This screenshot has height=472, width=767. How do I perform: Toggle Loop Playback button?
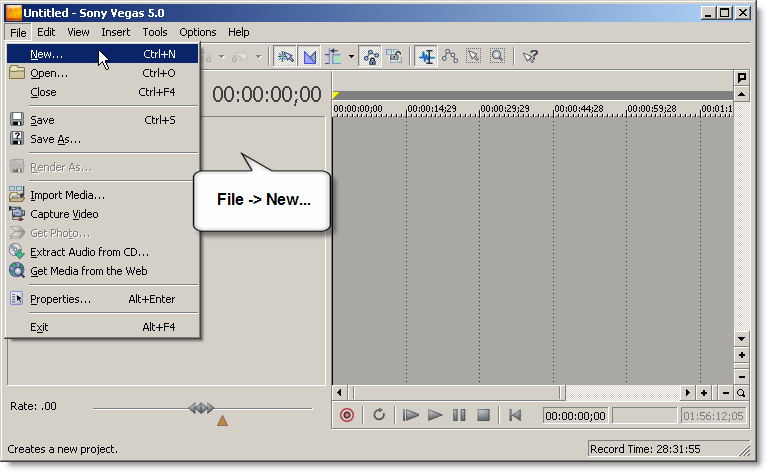click(x=379, y=415)
